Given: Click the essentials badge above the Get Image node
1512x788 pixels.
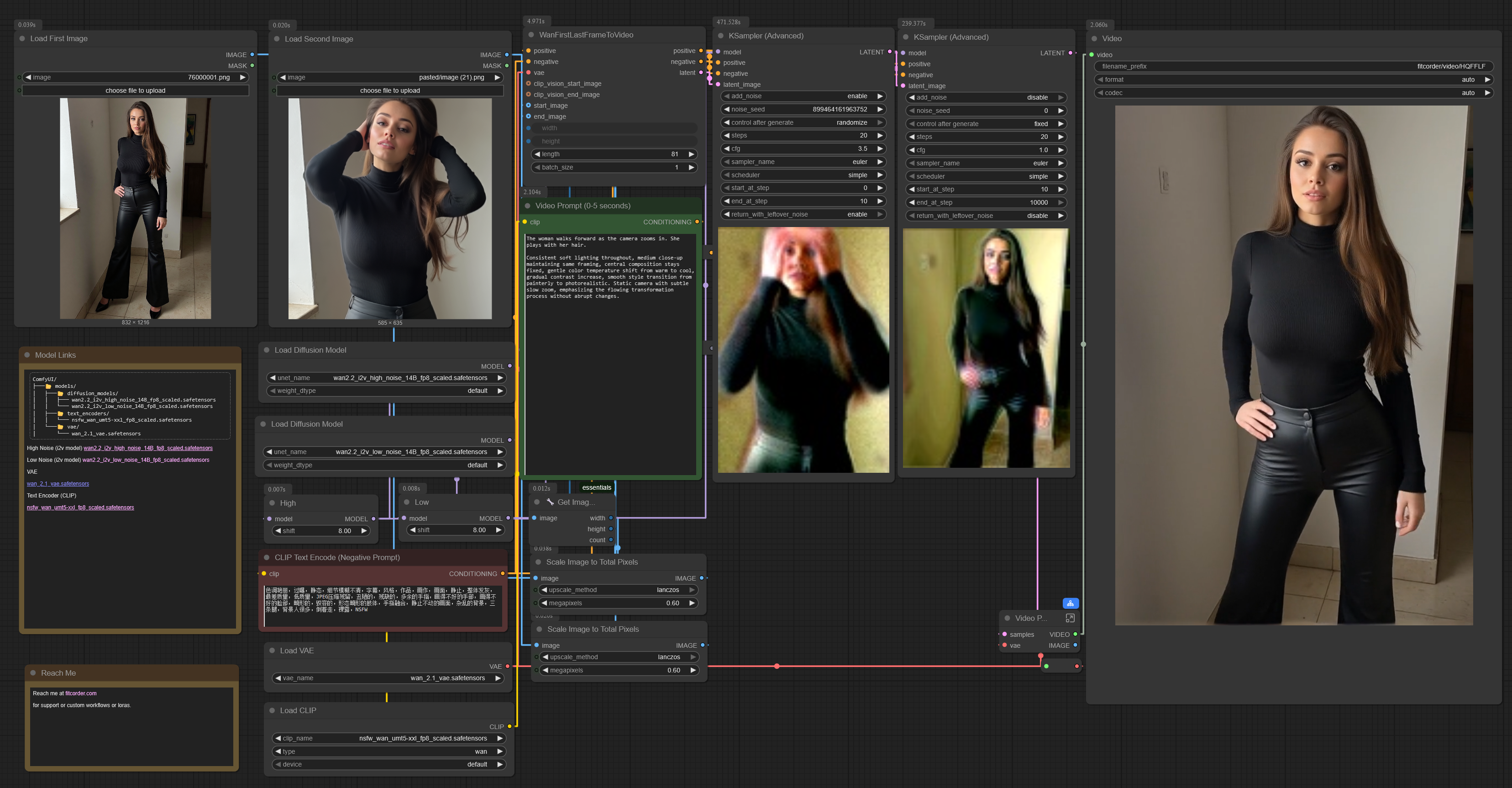Looking at the screenshot, I should click(596, 487).
